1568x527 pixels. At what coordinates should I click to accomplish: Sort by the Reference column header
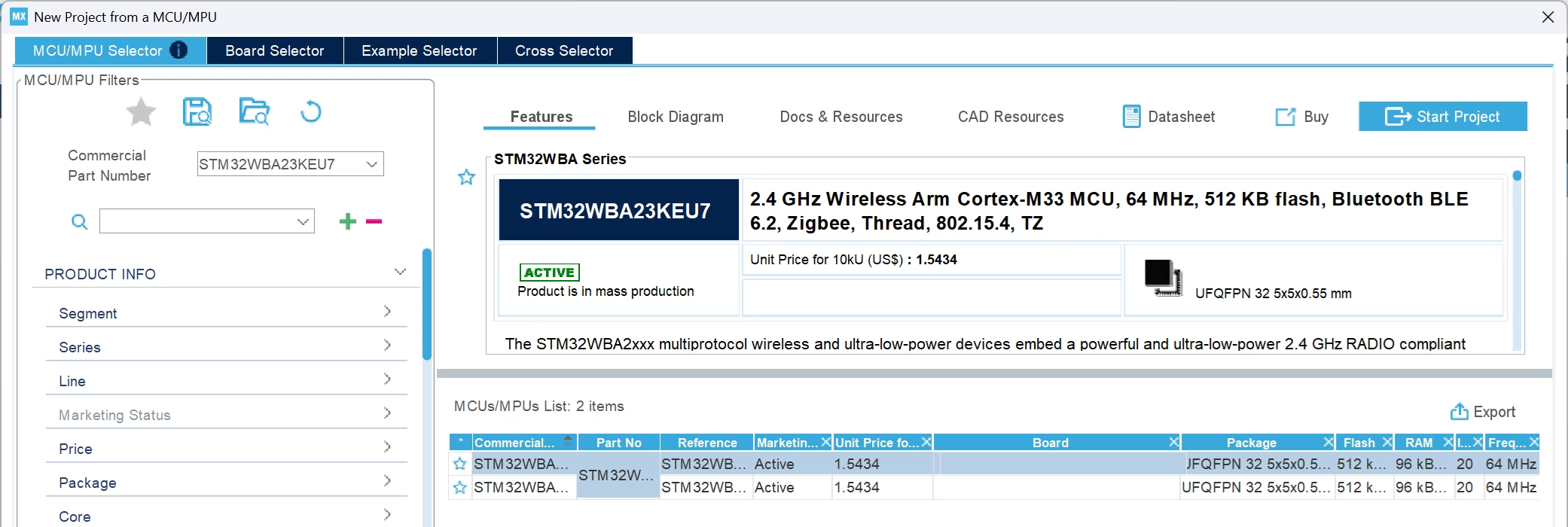pyautogui.click(x=707, y=442)
